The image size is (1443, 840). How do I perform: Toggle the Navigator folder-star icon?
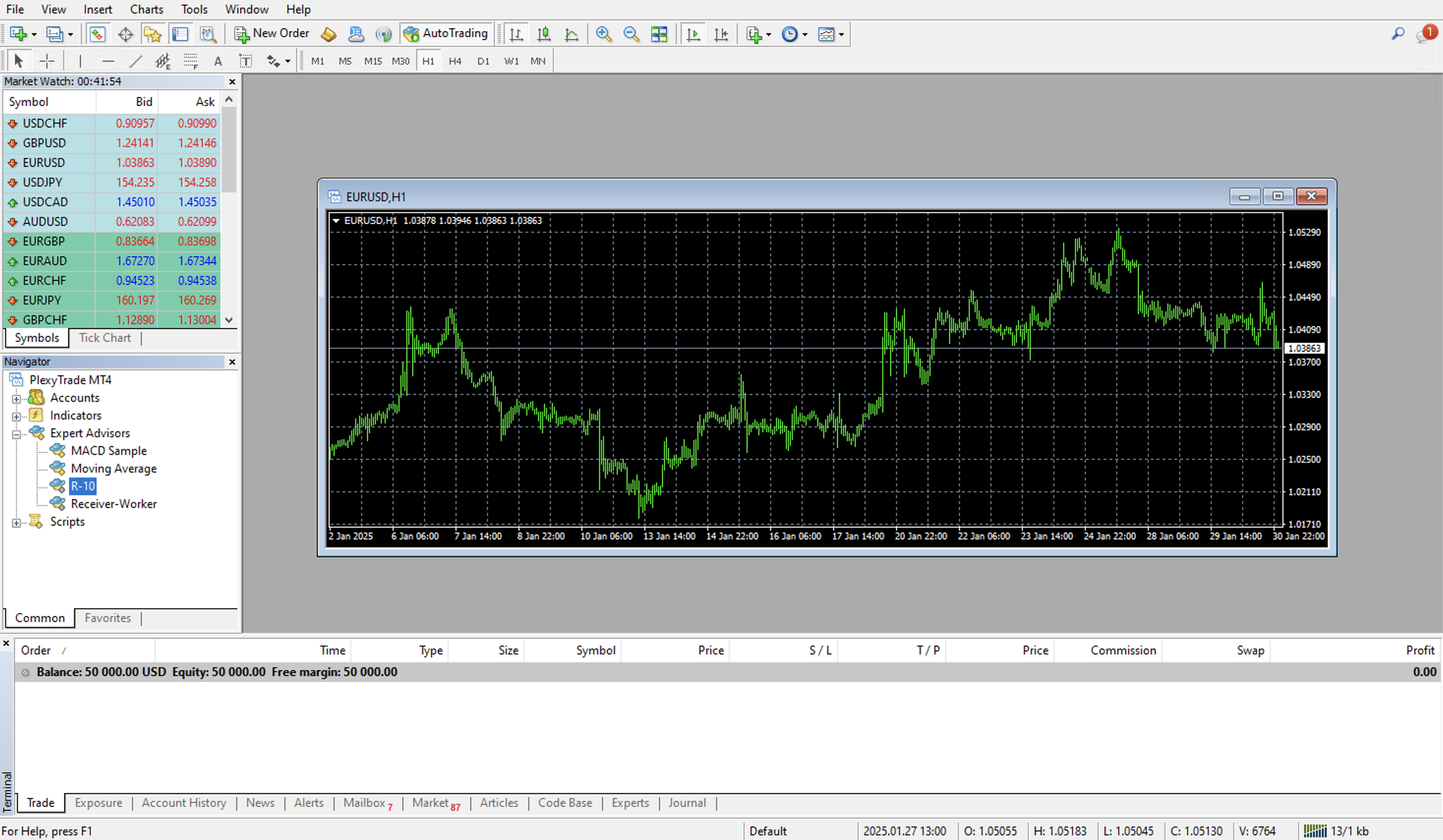click(x=152, y=34)
